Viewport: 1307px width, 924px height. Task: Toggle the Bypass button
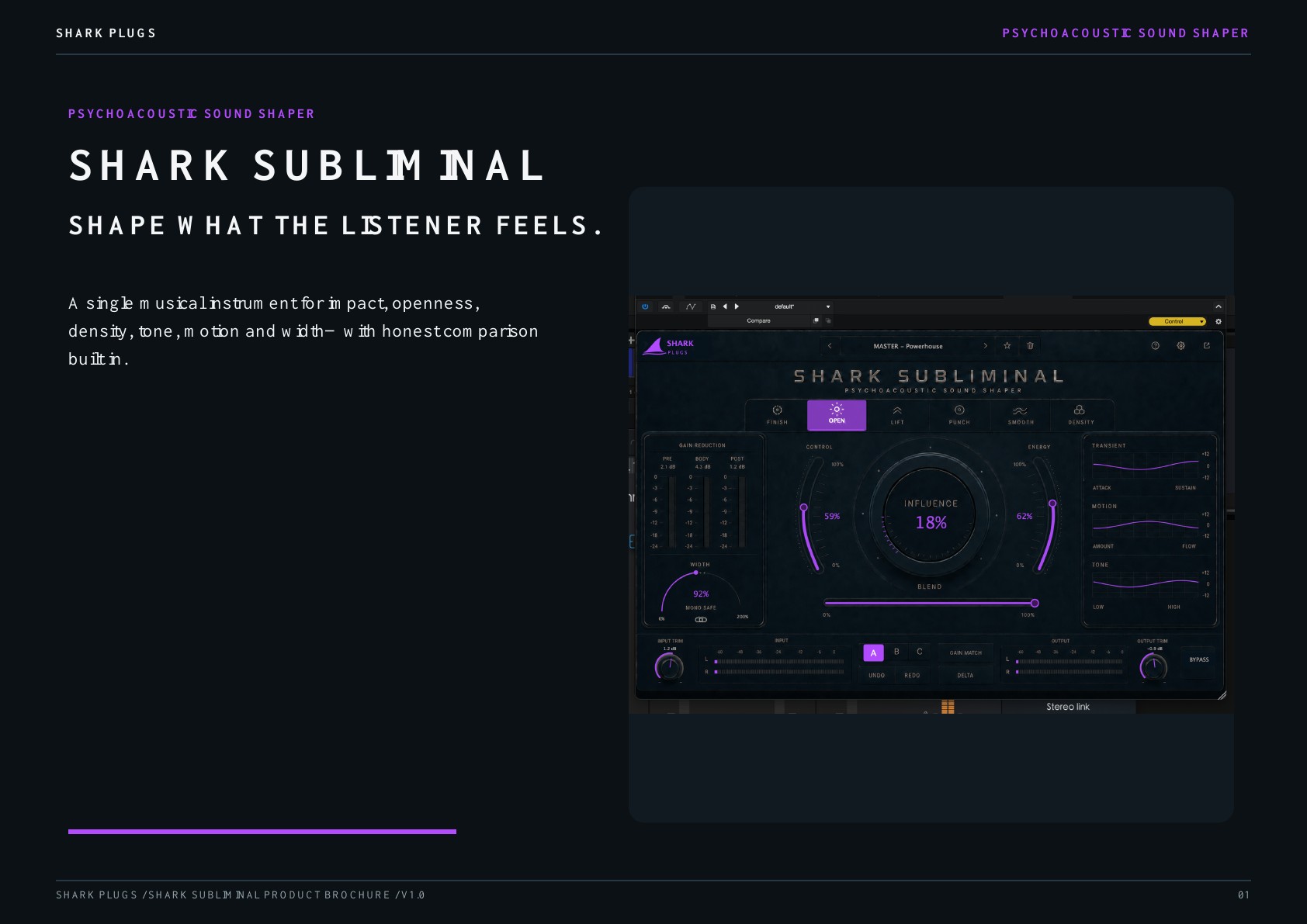(1199, 660)
